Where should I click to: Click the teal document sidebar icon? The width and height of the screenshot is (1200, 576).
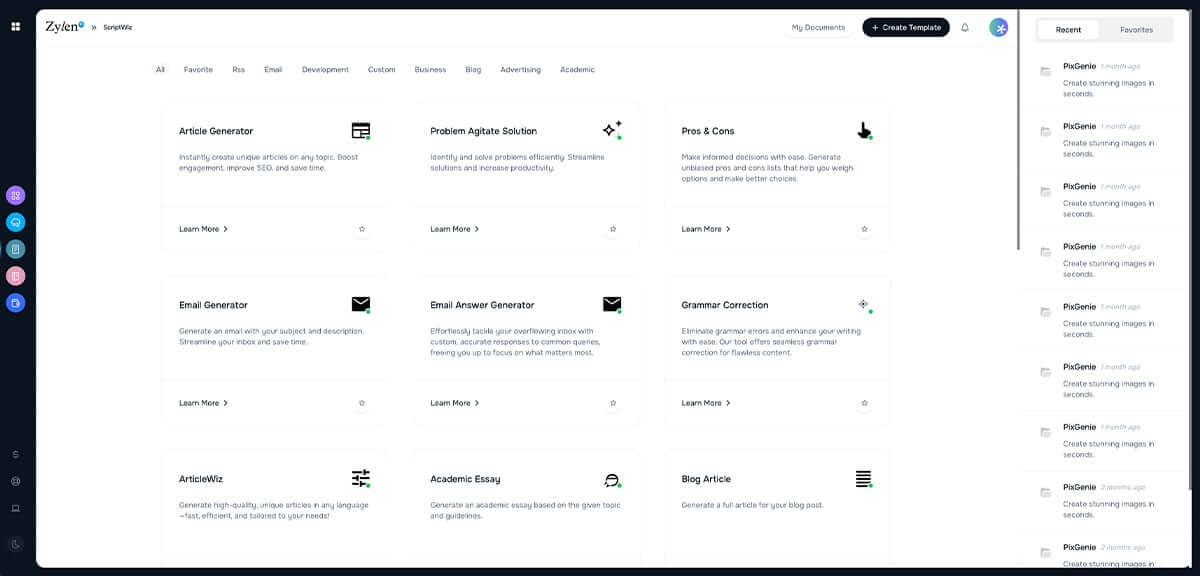15,249
